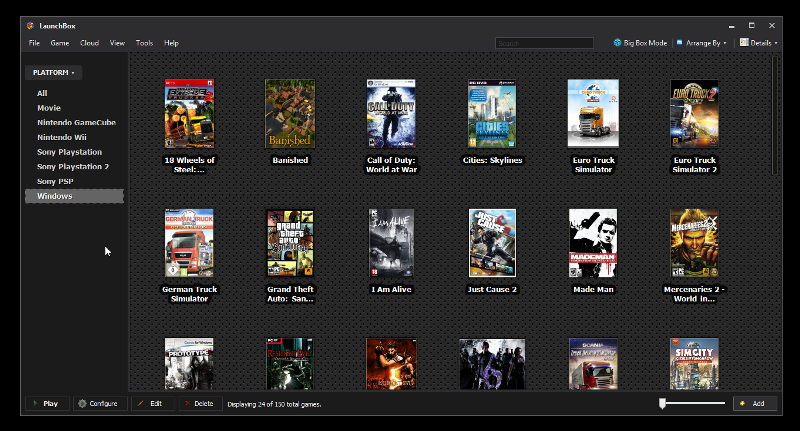Screen dimensions: 800x431
Task: Select Movie platform
Action: point(49,108)
